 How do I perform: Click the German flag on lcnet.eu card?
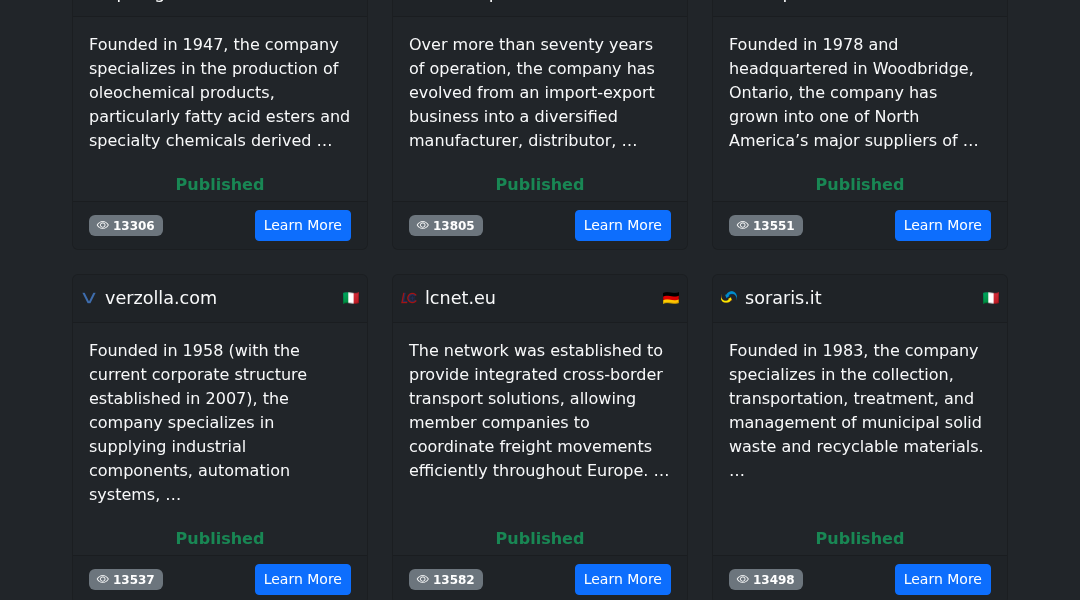671,298
